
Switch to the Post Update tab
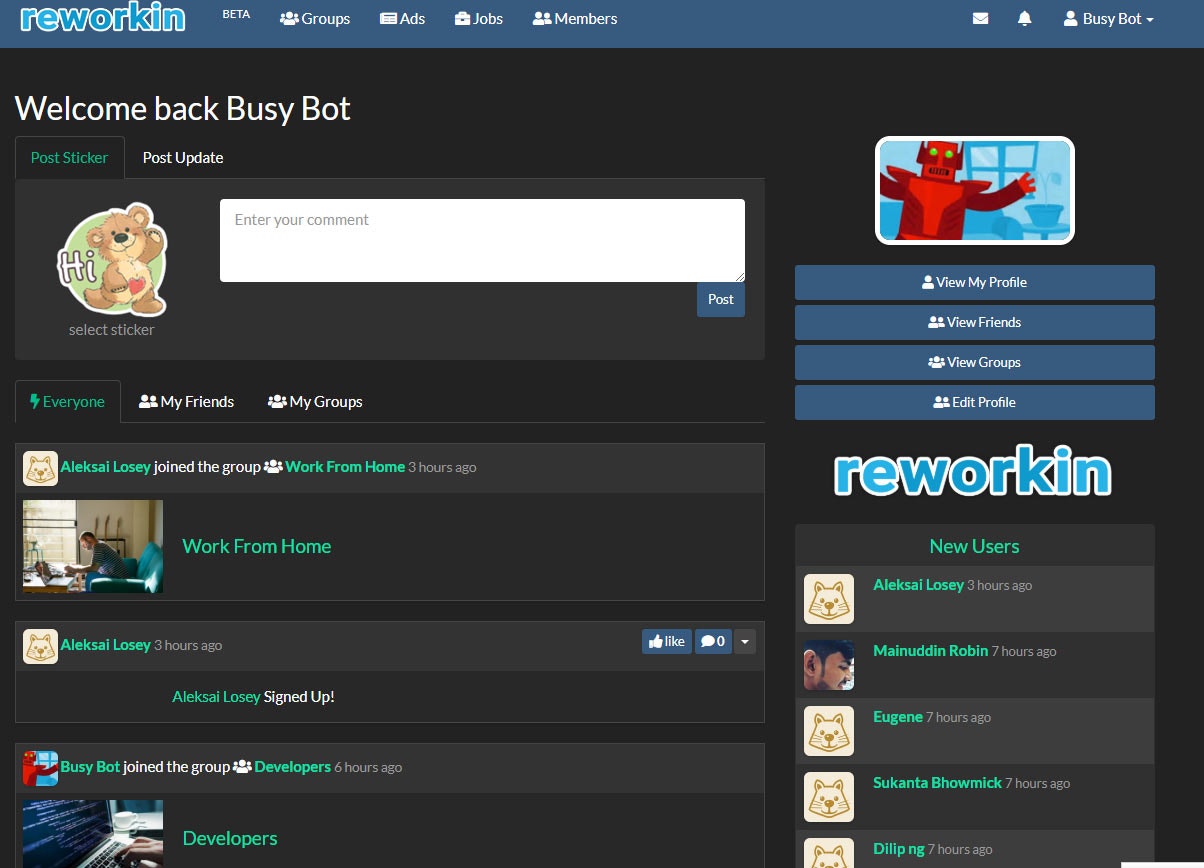point(183,158)
